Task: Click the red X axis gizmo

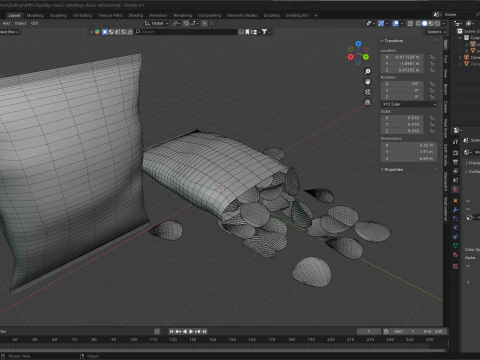Action: (x=350, y=57)
